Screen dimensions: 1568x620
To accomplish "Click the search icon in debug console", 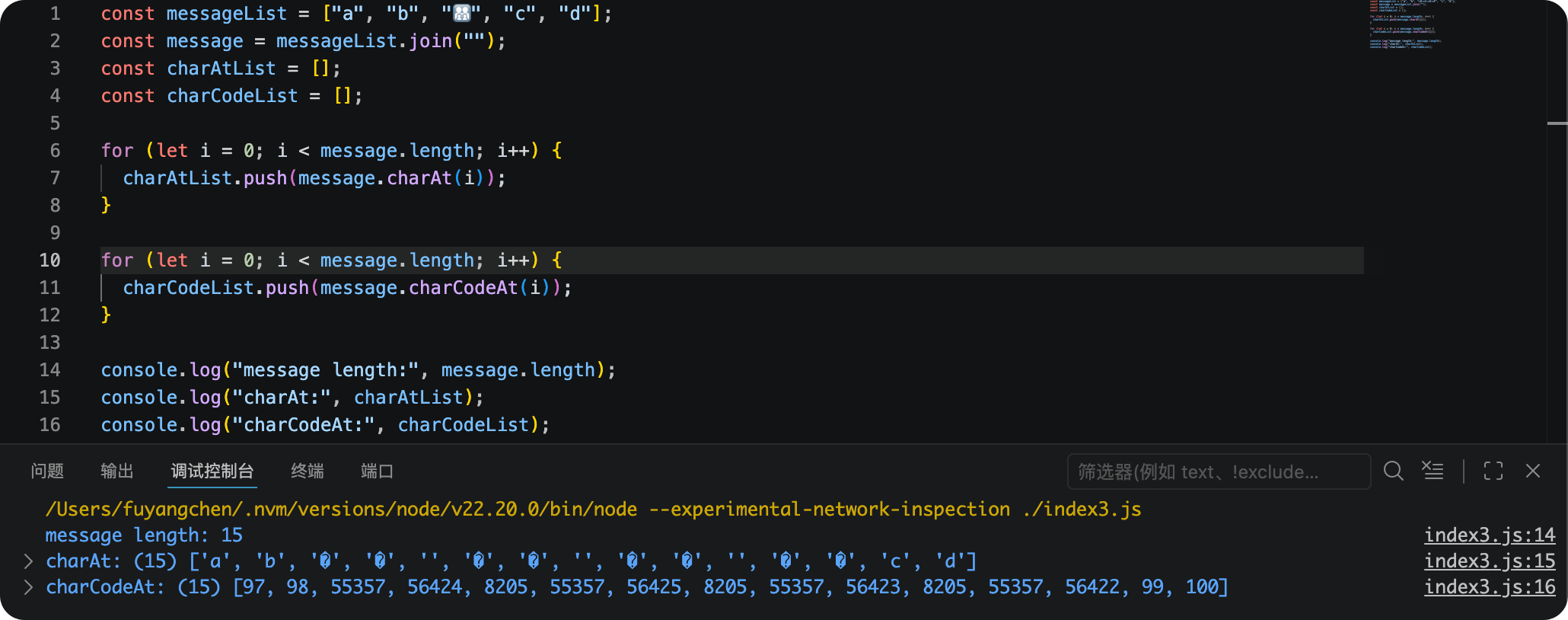I will click(1393, 471).
